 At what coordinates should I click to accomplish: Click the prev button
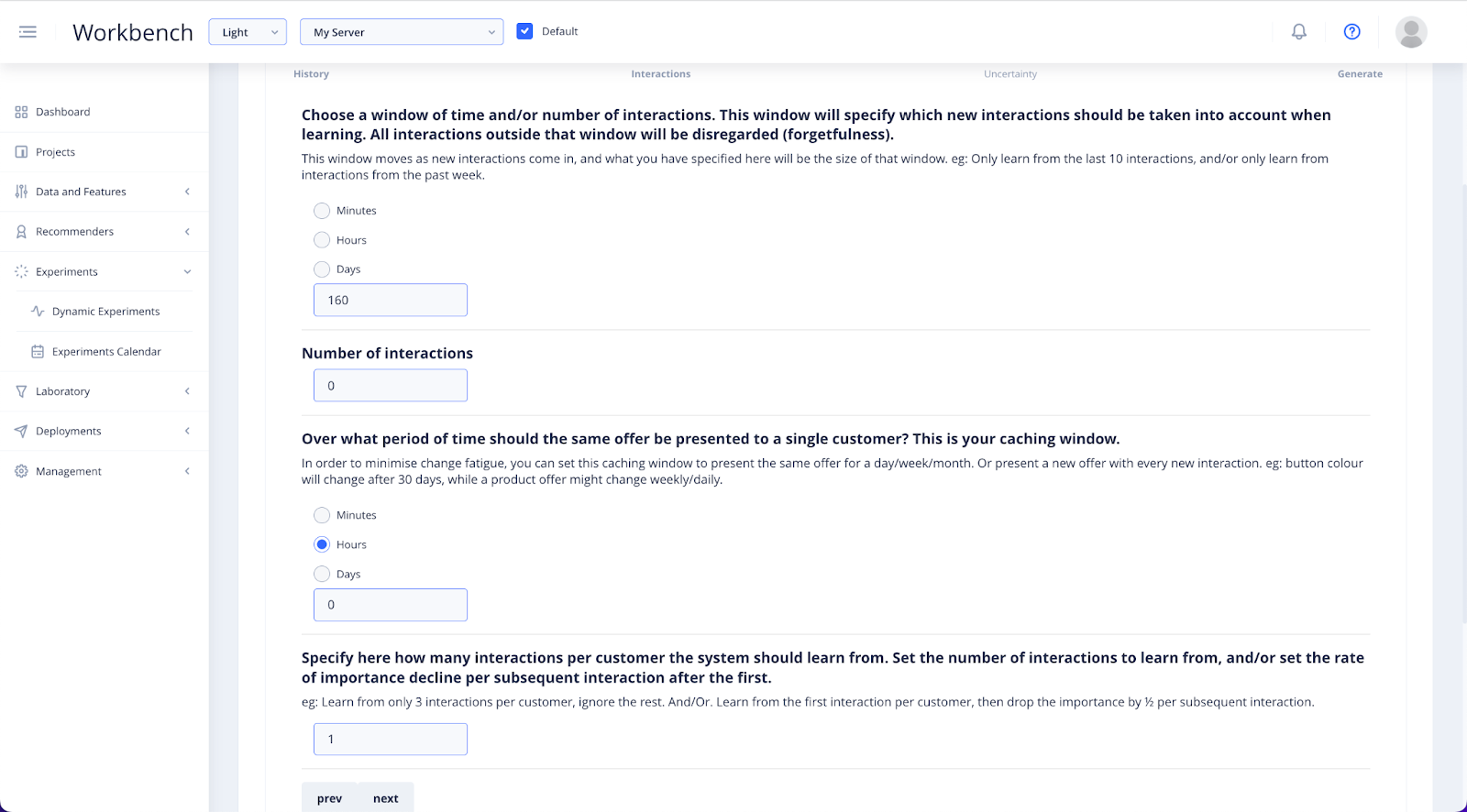329,798
